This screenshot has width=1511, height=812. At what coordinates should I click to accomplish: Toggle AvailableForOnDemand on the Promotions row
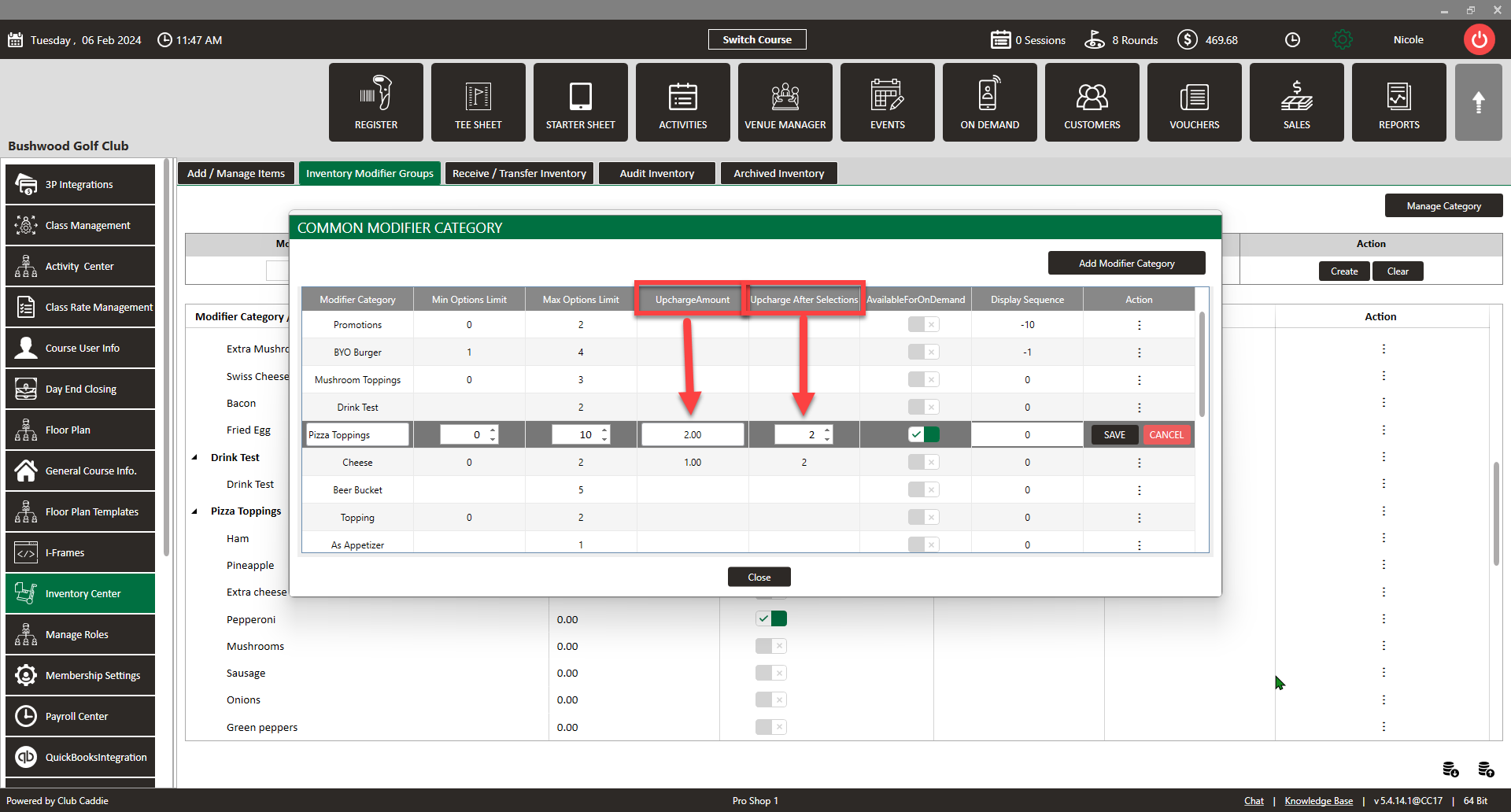[x=923, y=324]
